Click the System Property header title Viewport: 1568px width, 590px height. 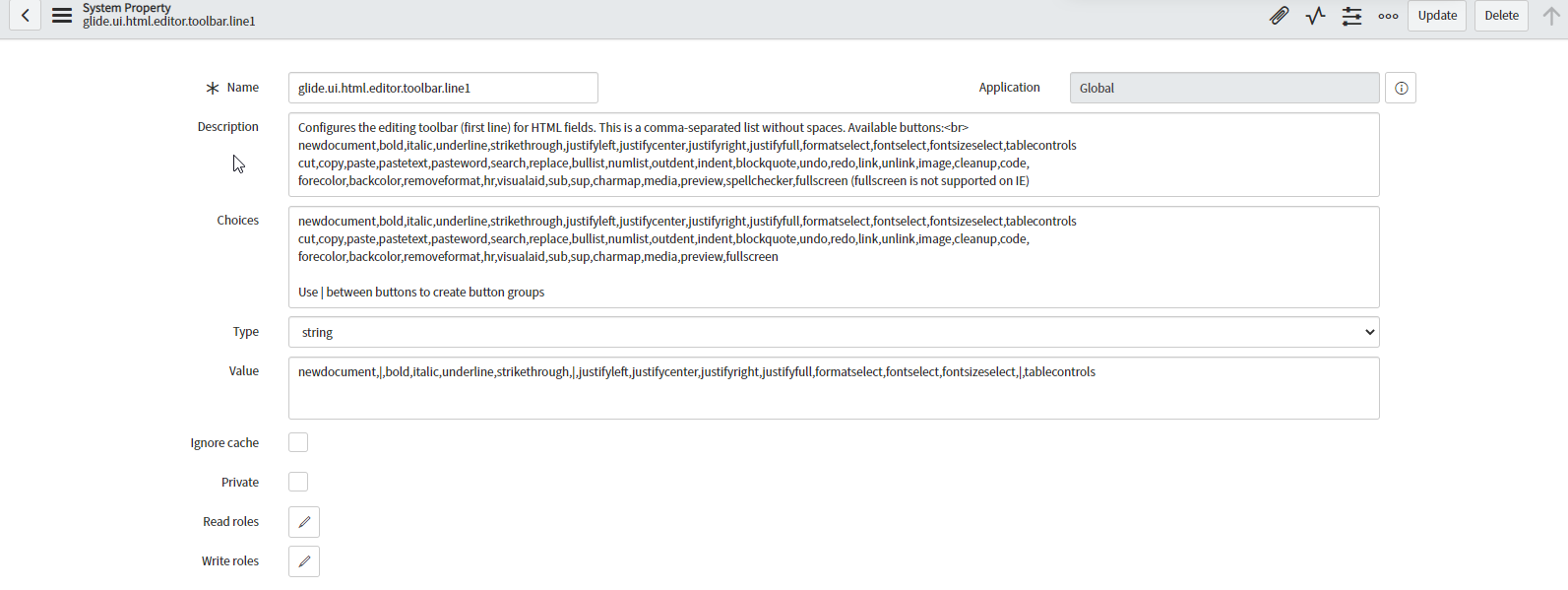pos(127,8)
